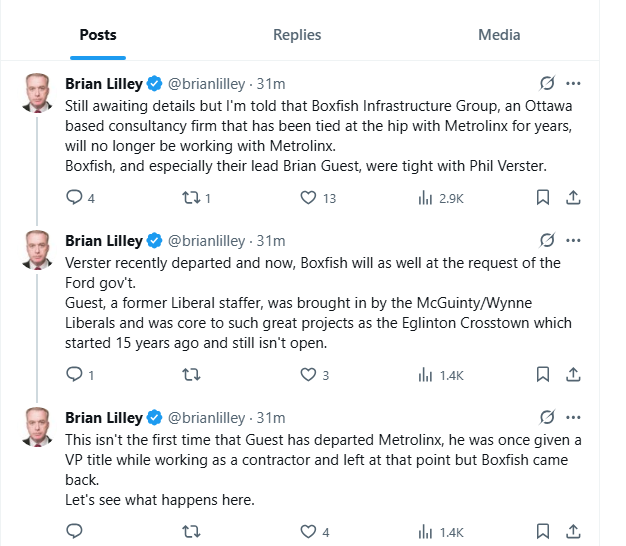Reply to the Verster recently departed post
Screen dimensions: 626x546
coord(73,375)
